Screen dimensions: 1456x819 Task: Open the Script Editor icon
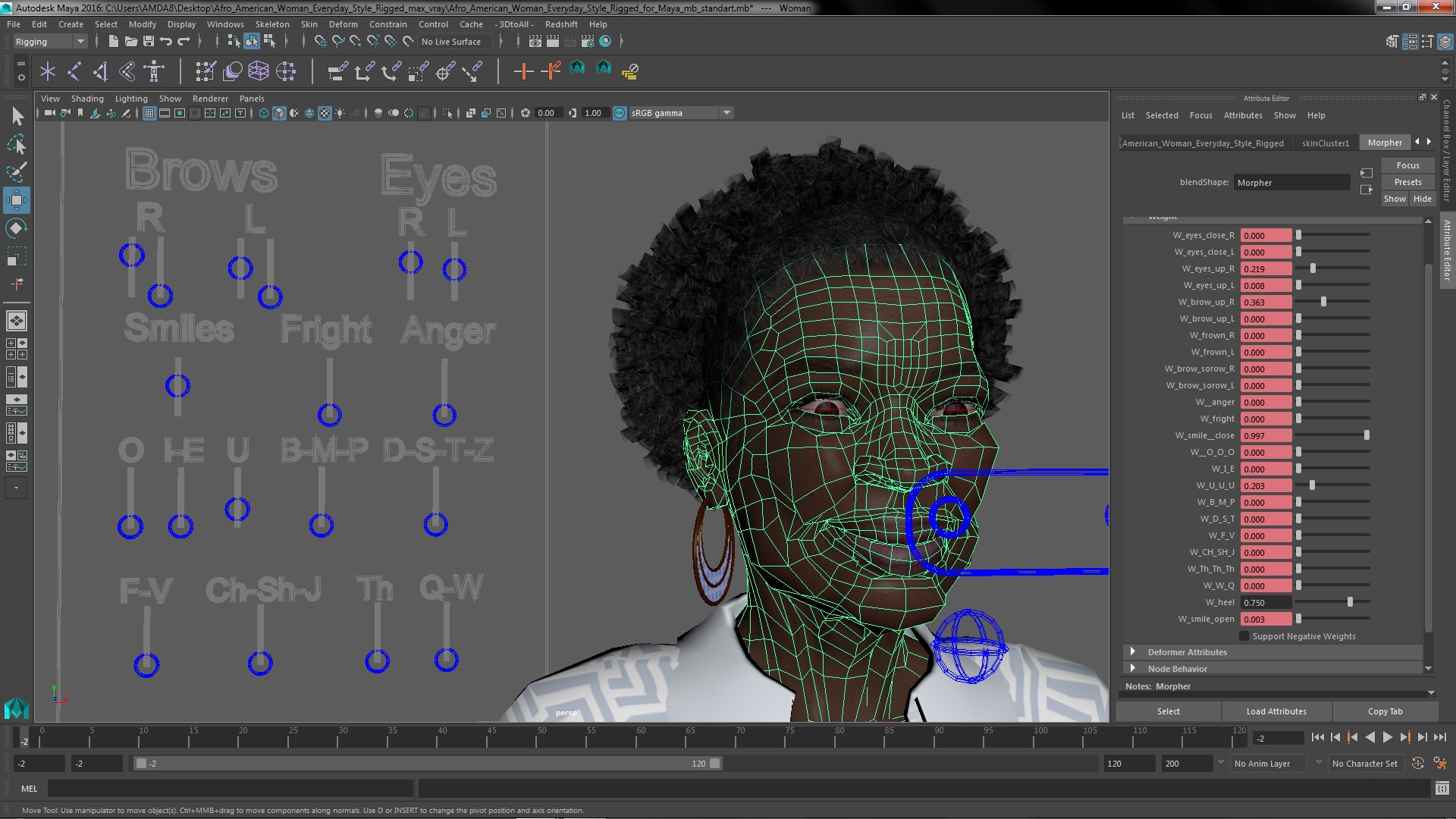(x=1442, y=789)
